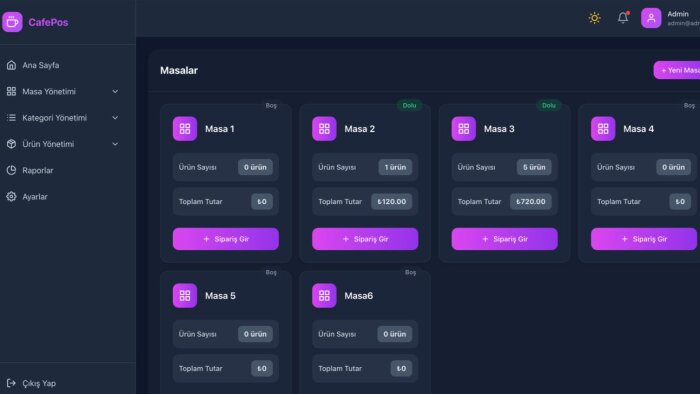Click Masalar page heading
This screenshot has width=700, height=394.
179,71
